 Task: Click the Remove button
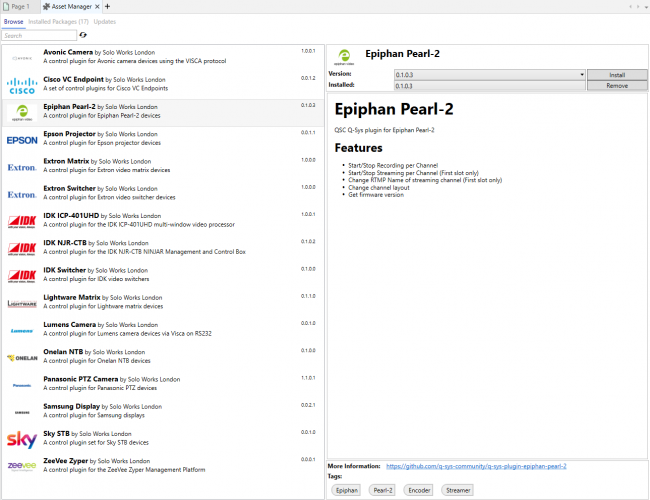(617, 85)
